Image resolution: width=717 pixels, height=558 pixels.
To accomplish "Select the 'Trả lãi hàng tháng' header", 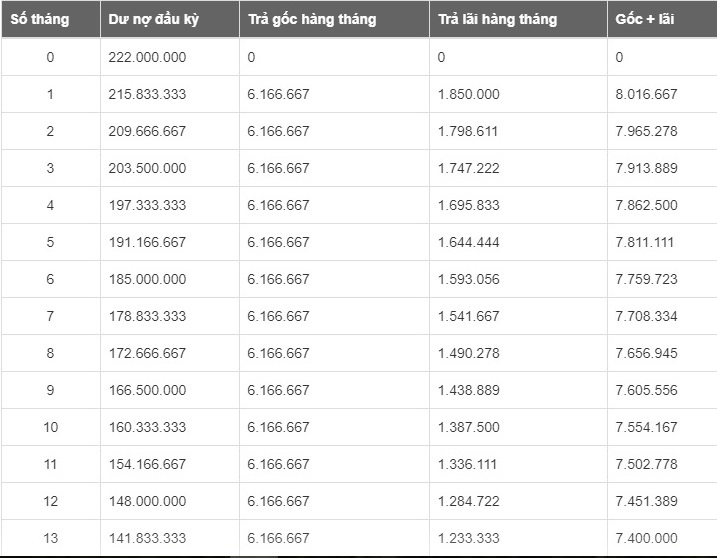I will 497,20.
